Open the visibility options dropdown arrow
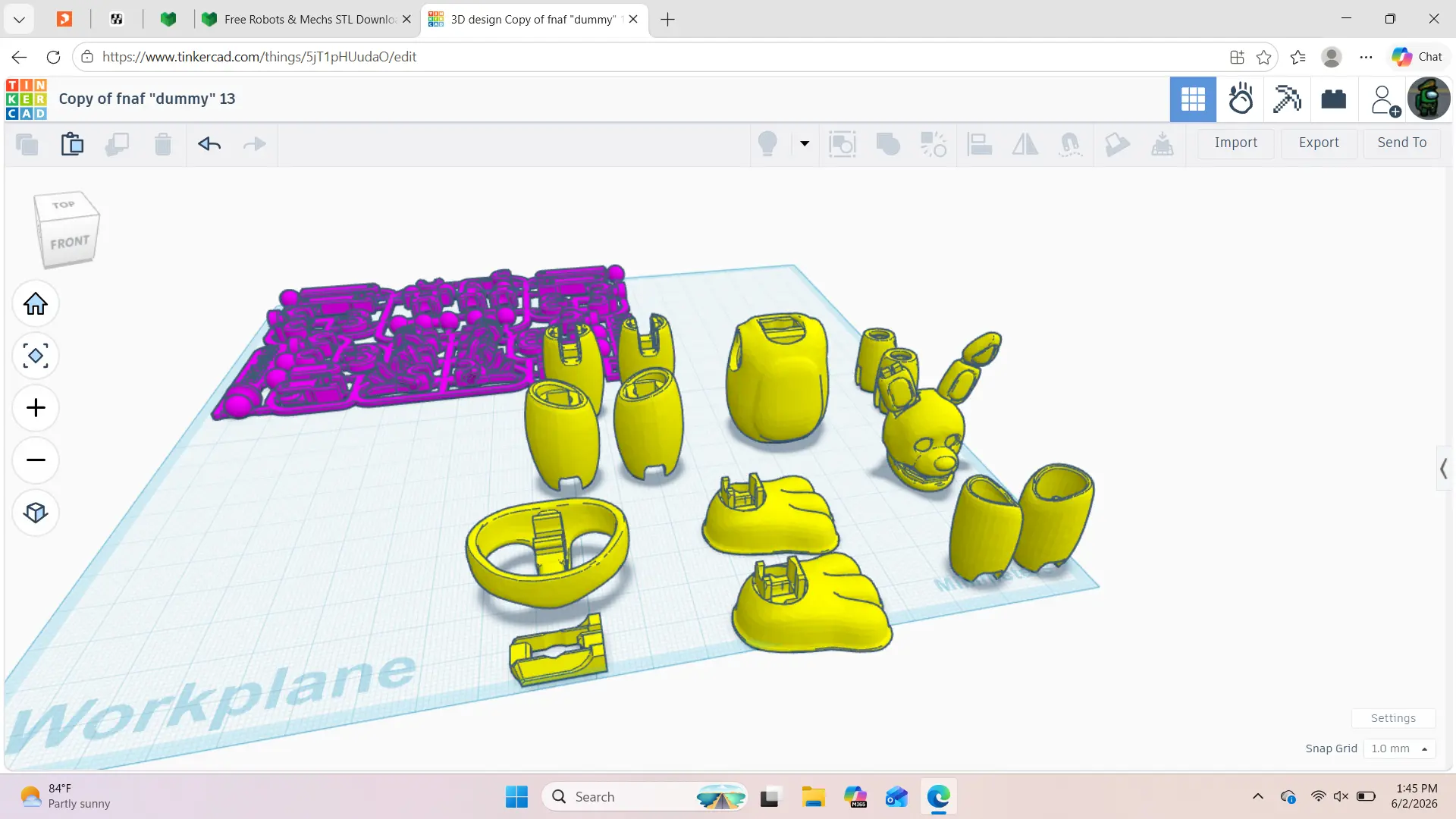 click(x=805, y=143)
